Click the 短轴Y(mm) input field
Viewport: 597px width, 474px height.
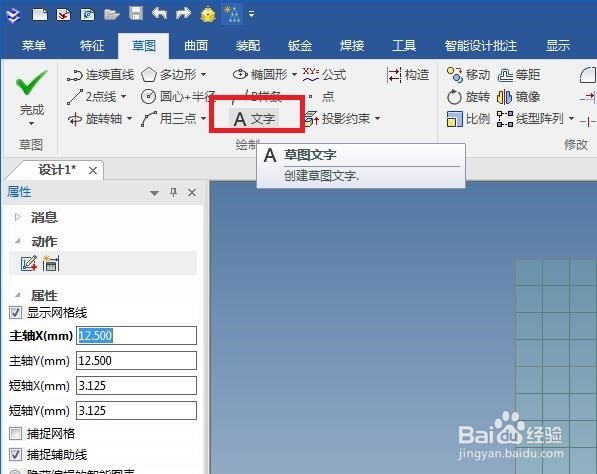(136, 411)
